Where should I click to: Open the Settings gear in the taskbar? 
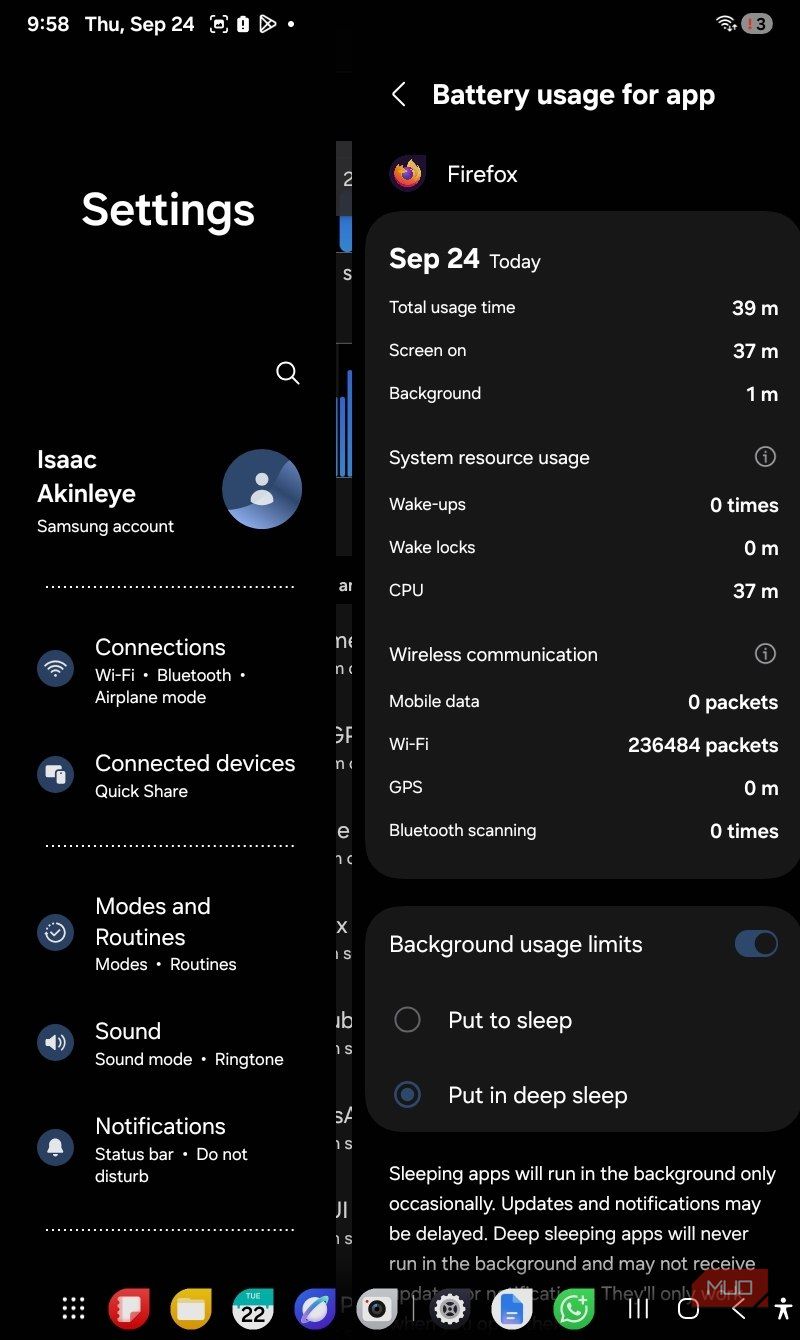451,1308
